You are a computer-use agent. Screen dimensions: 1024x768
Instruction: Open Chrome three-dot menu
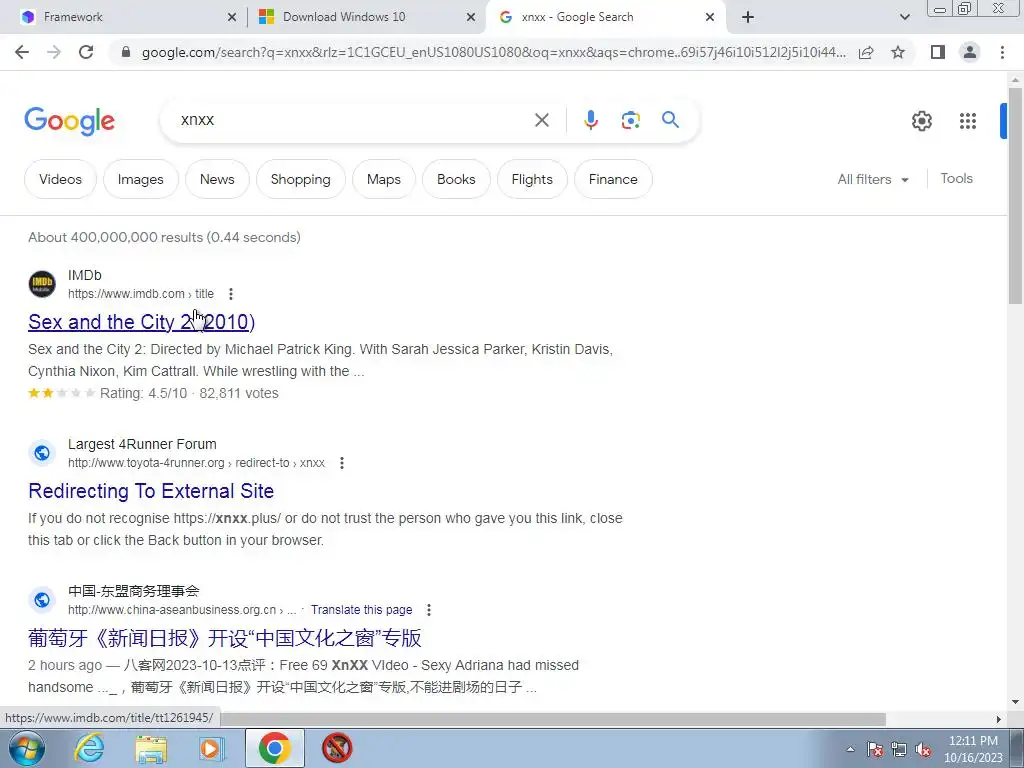pyautogui.click(x=1002, y=52)
